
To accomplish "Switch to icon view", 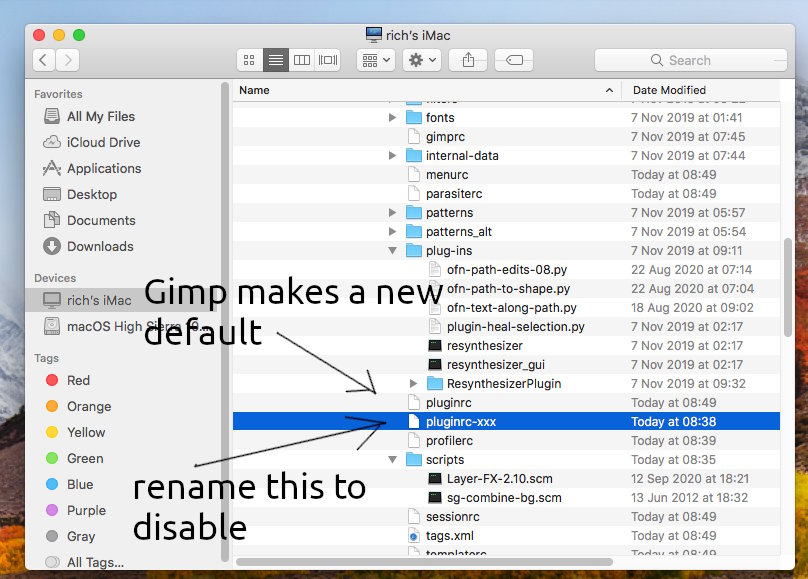I will (x=249, y=60).
